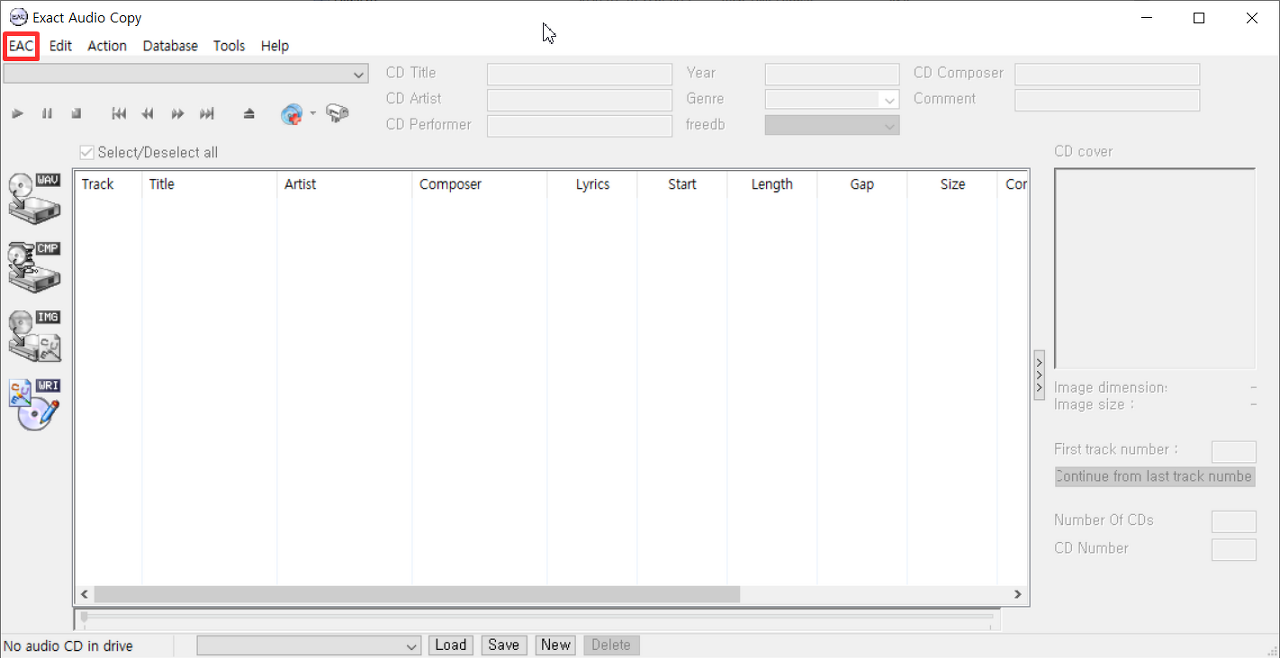
Task: Expand the CD cover panel chevrons
Action: [1039, 375]
